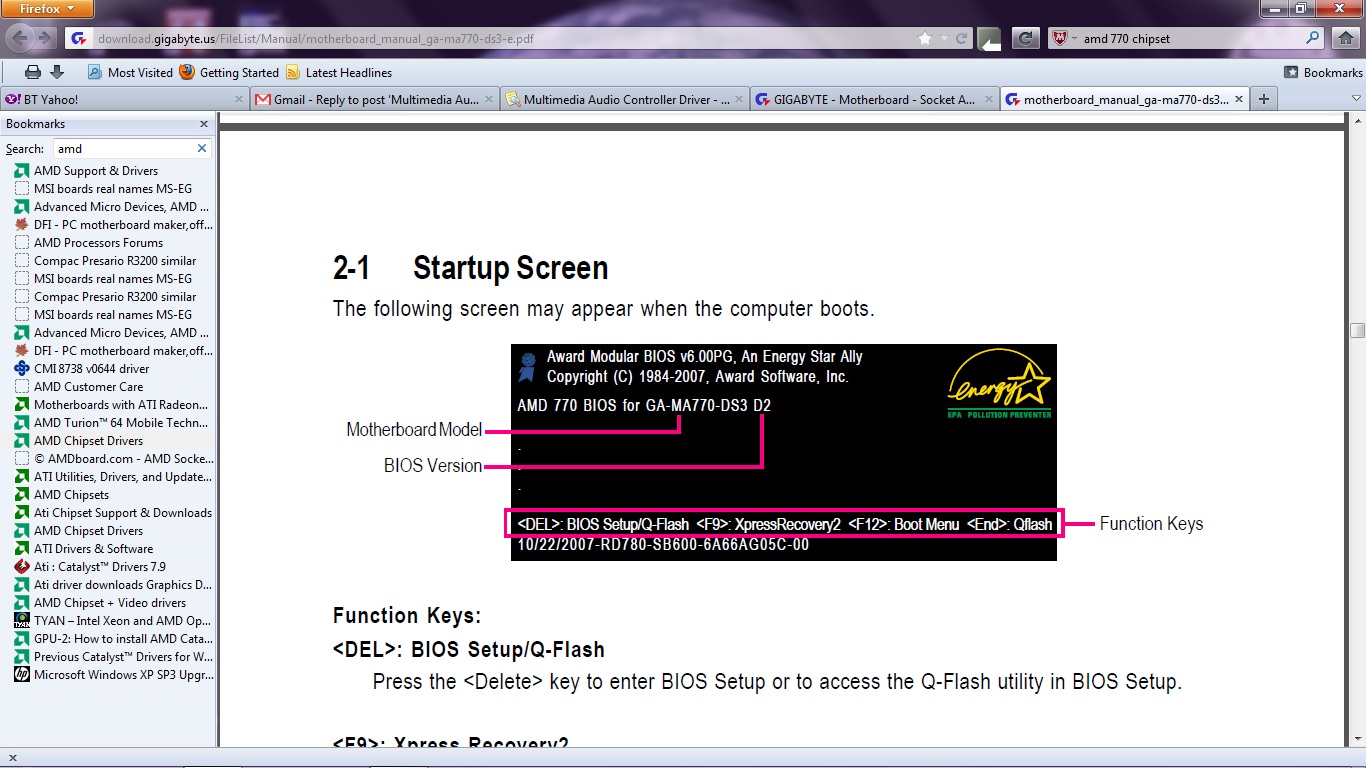The height and width of the screenshot is (768, 1366).
Task: Open ATI Drivers & Software bookmark
Action: (x=93, y=549)
